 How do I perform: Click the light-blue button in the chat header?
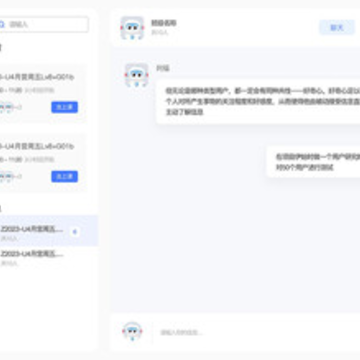[337, 27]
